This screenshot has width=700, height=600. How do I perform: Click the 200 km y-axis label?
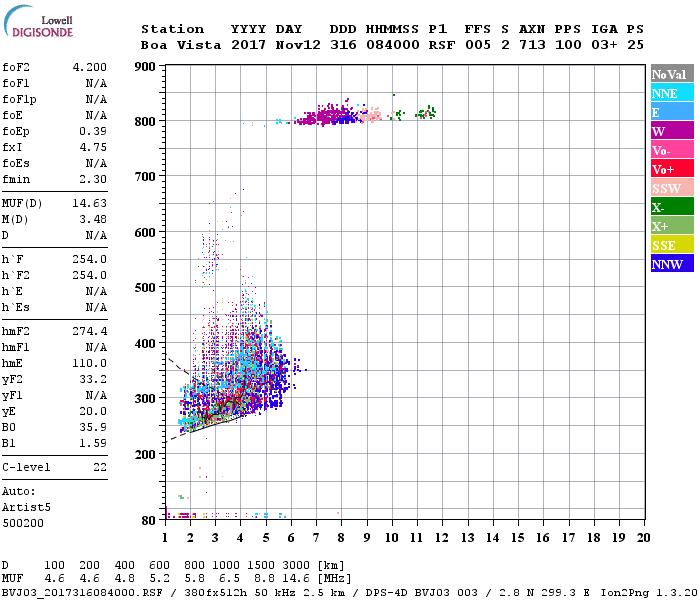[145, 454]
